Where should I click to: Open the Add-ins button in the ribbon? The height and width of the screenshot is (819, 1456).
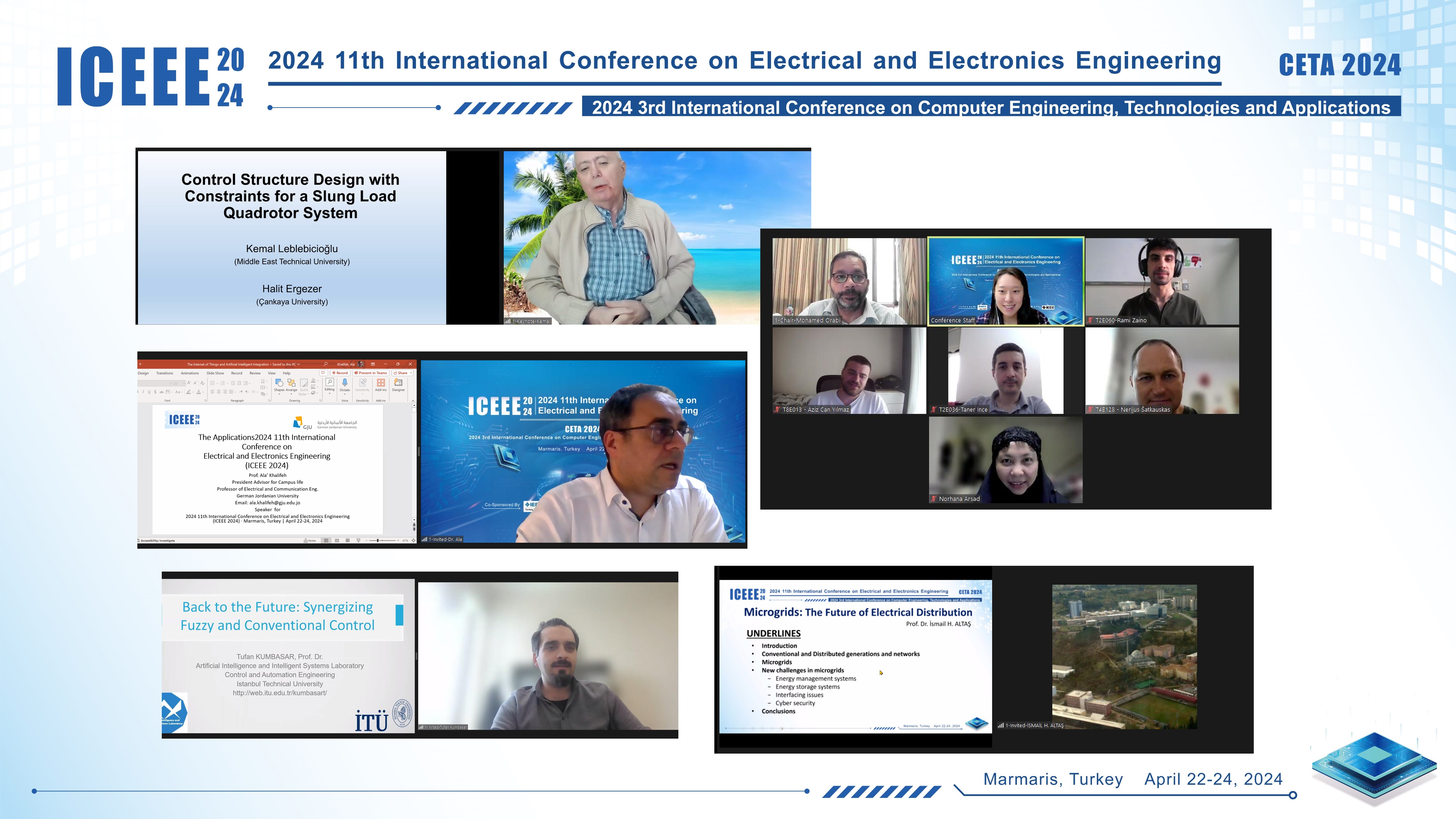[x=381, y=386]
